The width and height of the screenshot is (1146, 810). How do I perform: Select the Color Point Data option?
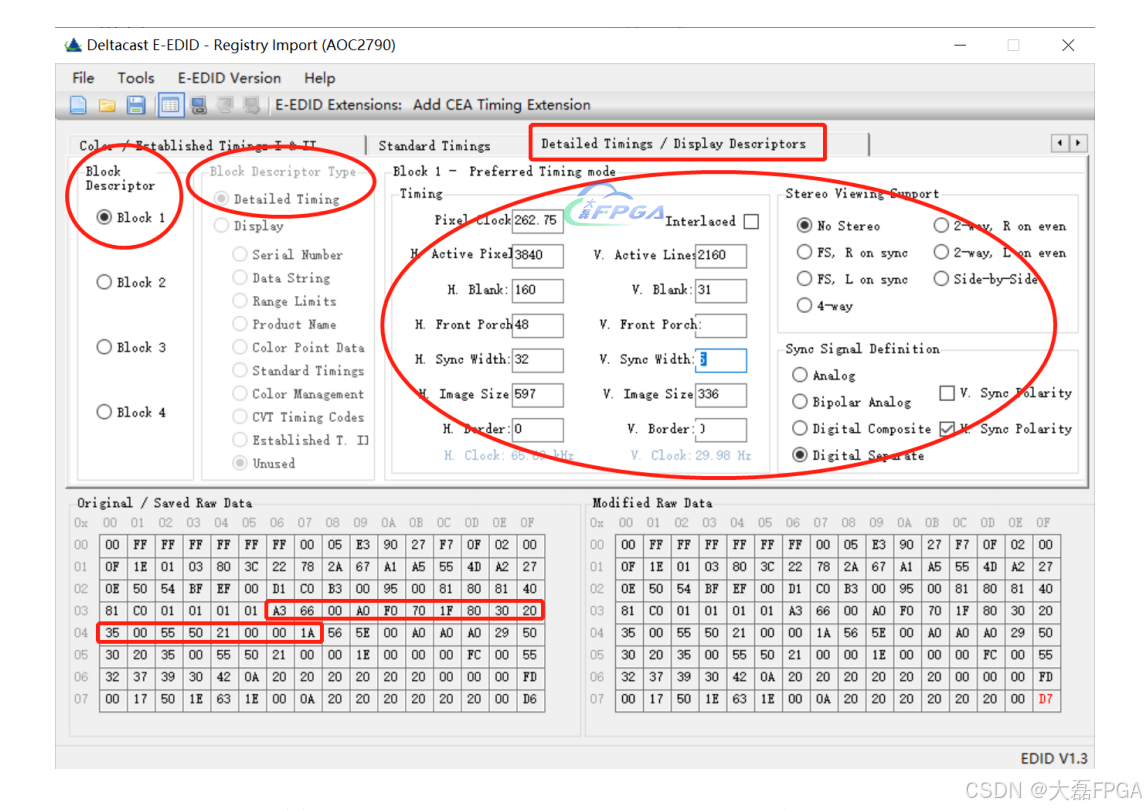(x=240, y=347)
